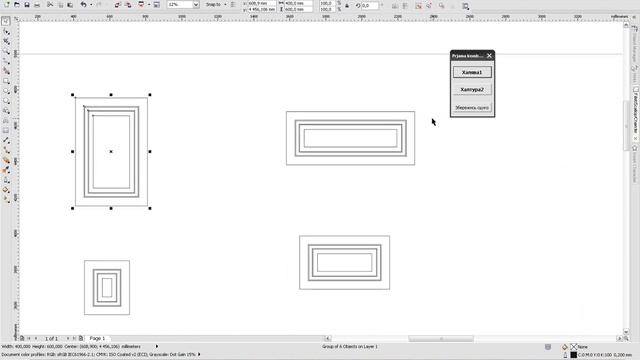Pick the Ellipse tool
The image size is (640, 360).
[x=6, y=91]
